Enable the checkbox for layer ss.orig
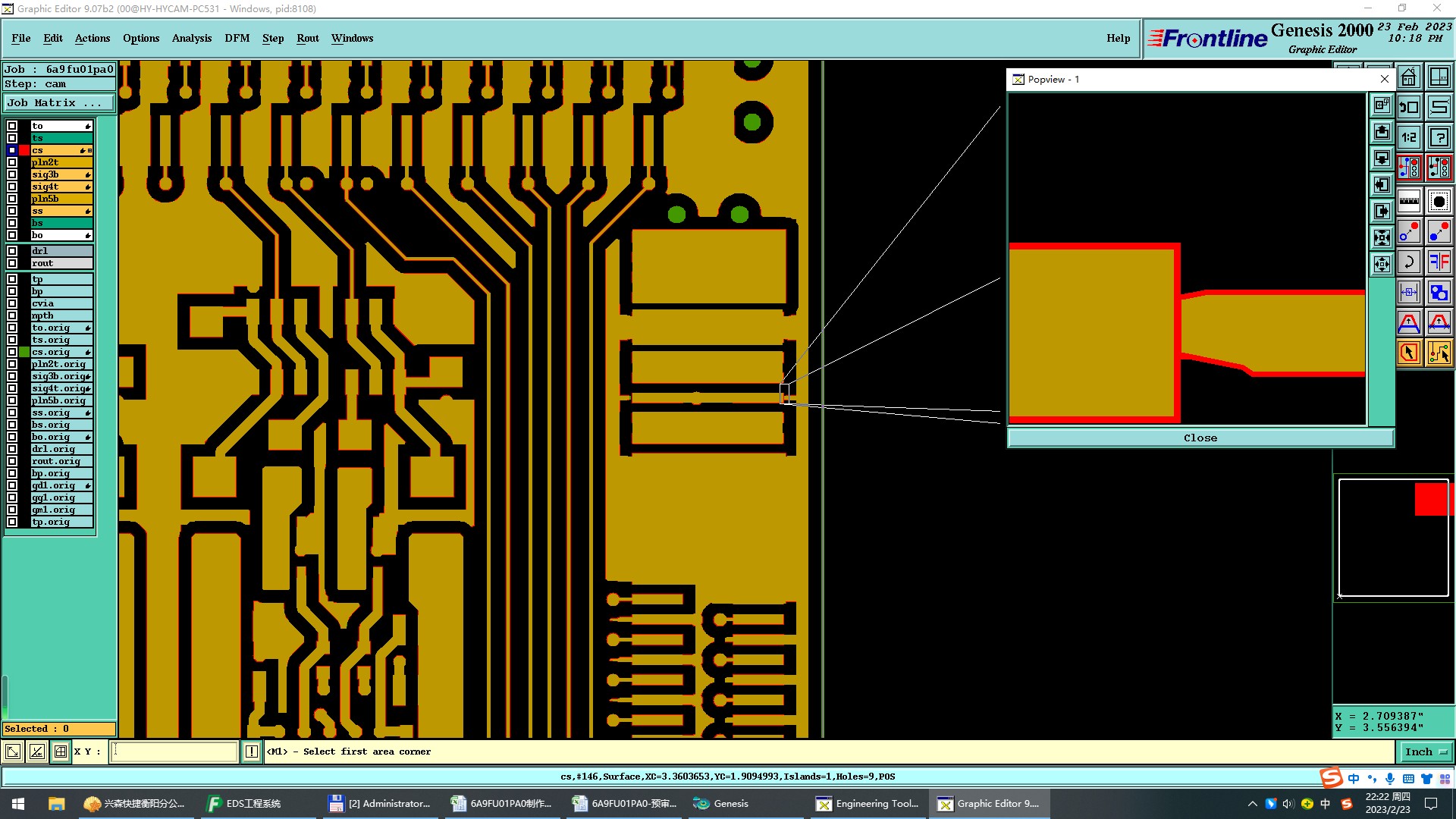Image resolution: width=1456 pixels, height=819 pixels. click(x=12, y=413)
